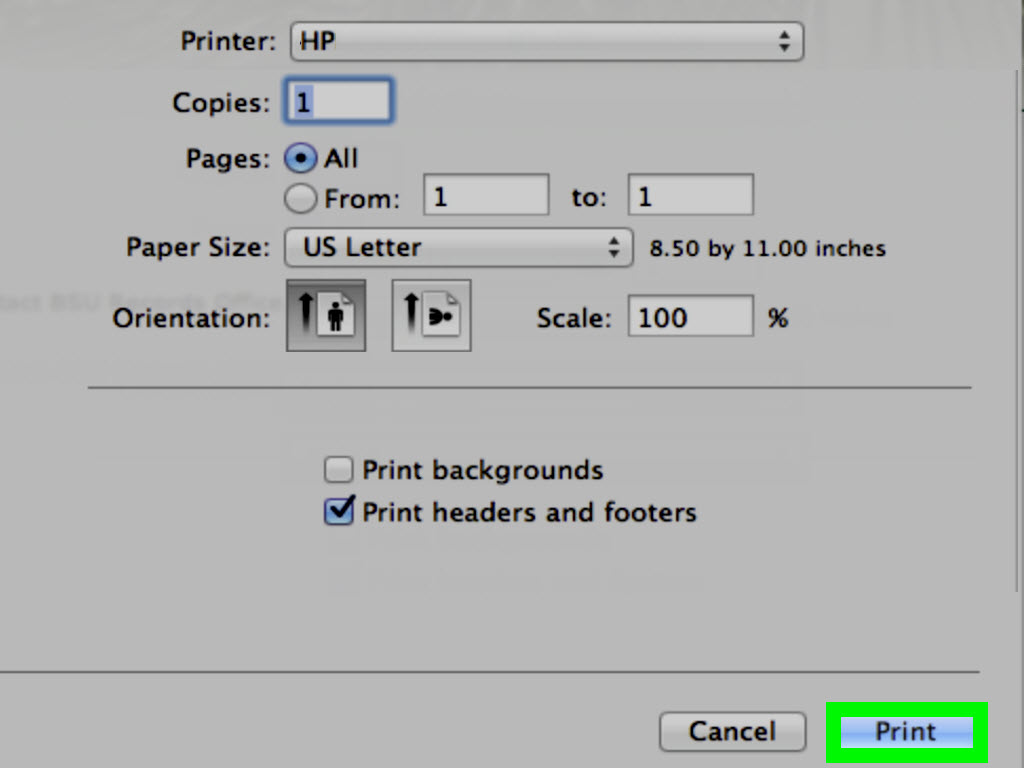Click the 'to' page number field
The width and height of the screenshot is (1024, 768).
click(x=691, y=195)
